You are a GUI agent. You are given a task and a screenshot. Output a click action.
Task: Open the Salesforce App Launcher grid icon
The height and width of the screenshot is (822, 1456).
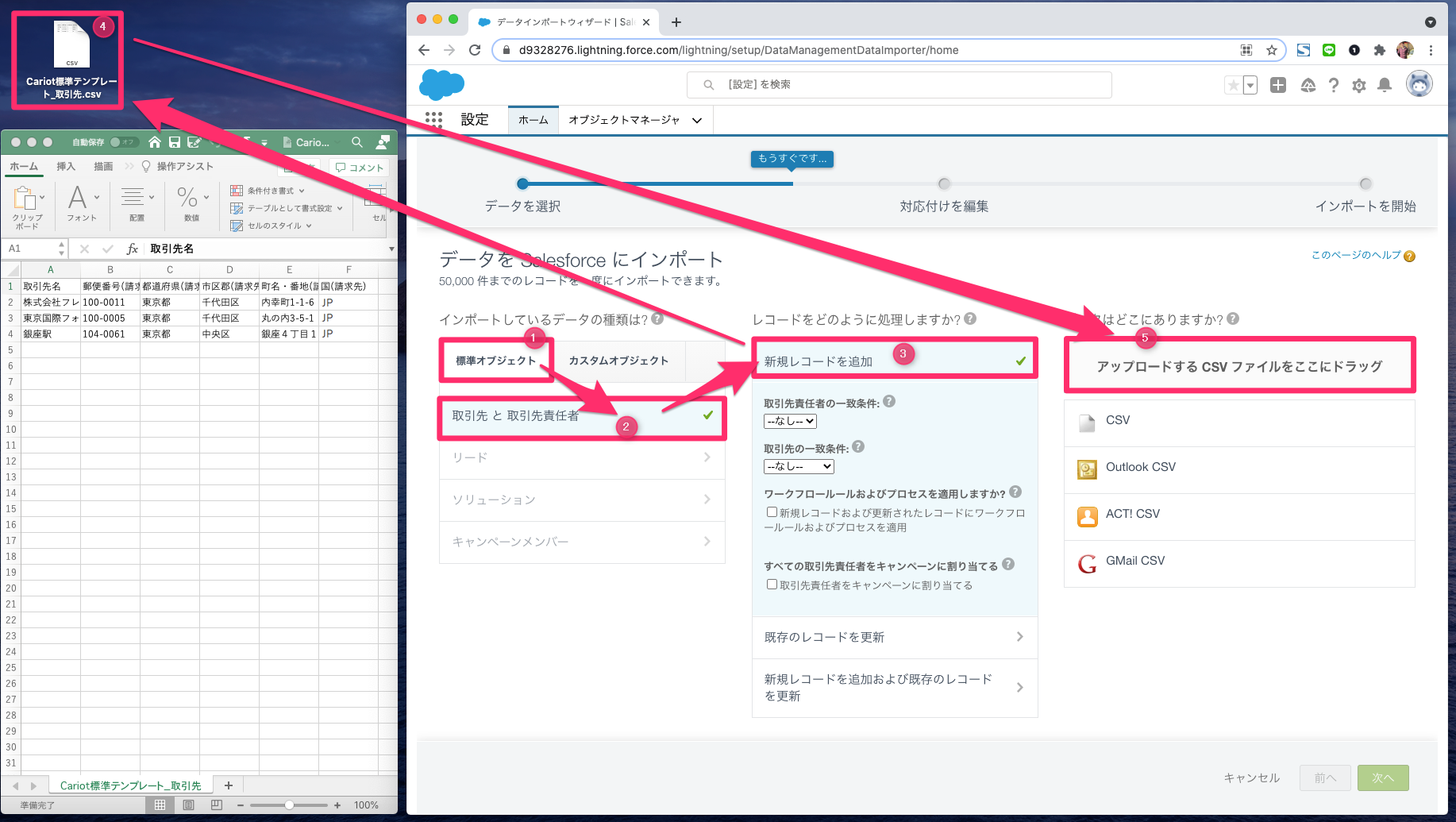pos(433,120)
